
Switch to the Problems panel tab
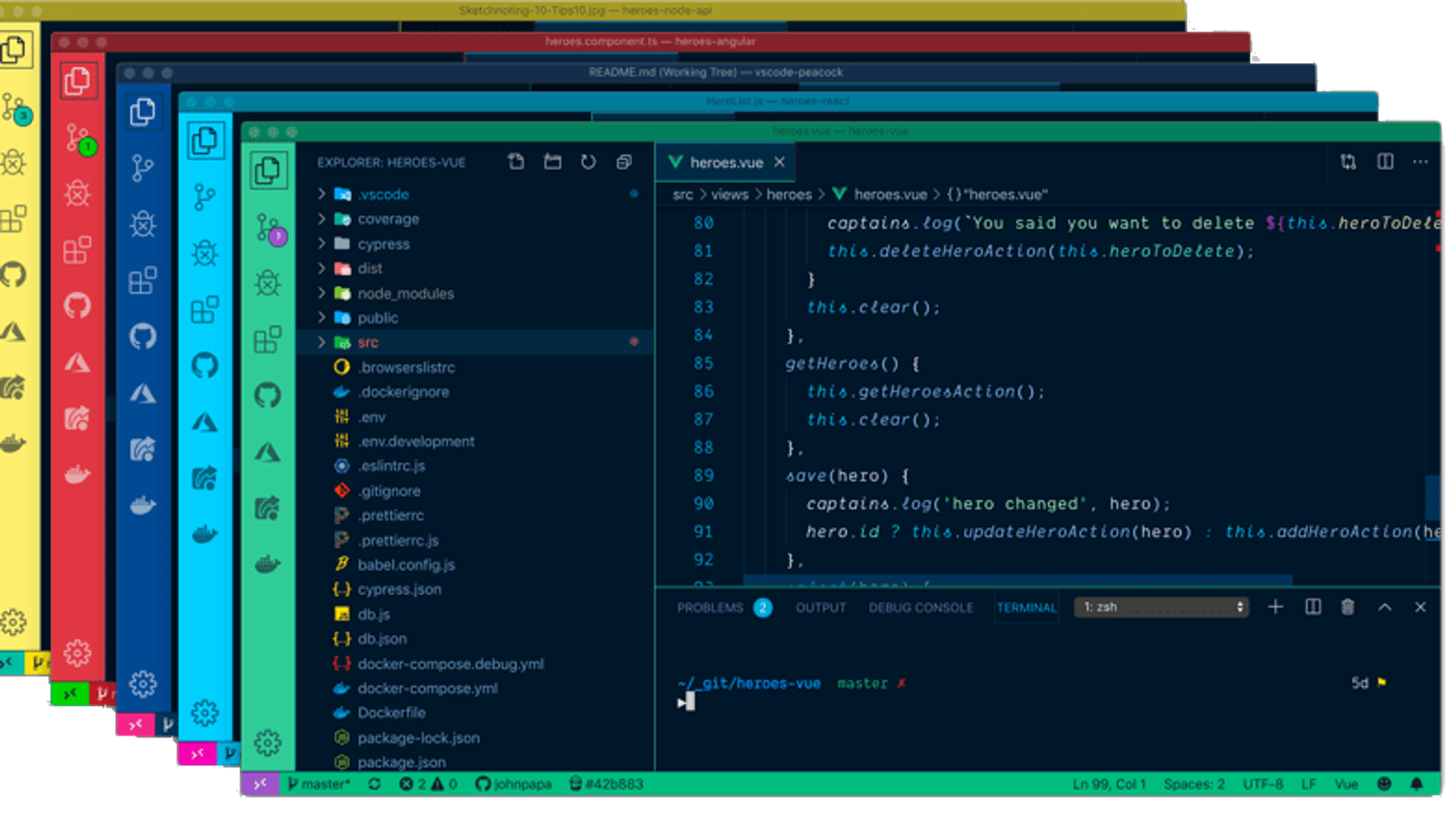(x=710, y=607)
